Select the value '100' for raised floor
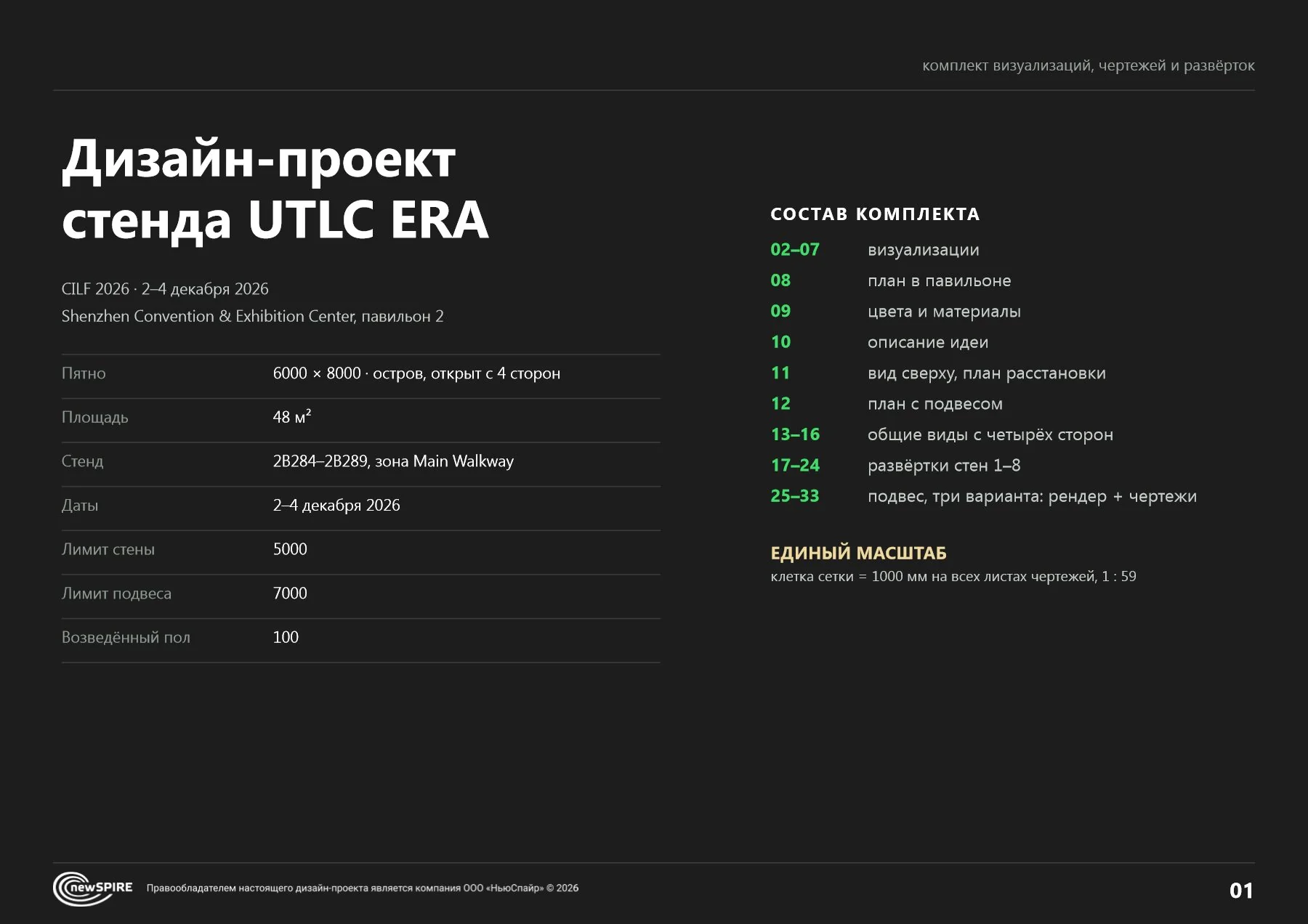Viewport: 1308px width, 924px height. [286, 638]
